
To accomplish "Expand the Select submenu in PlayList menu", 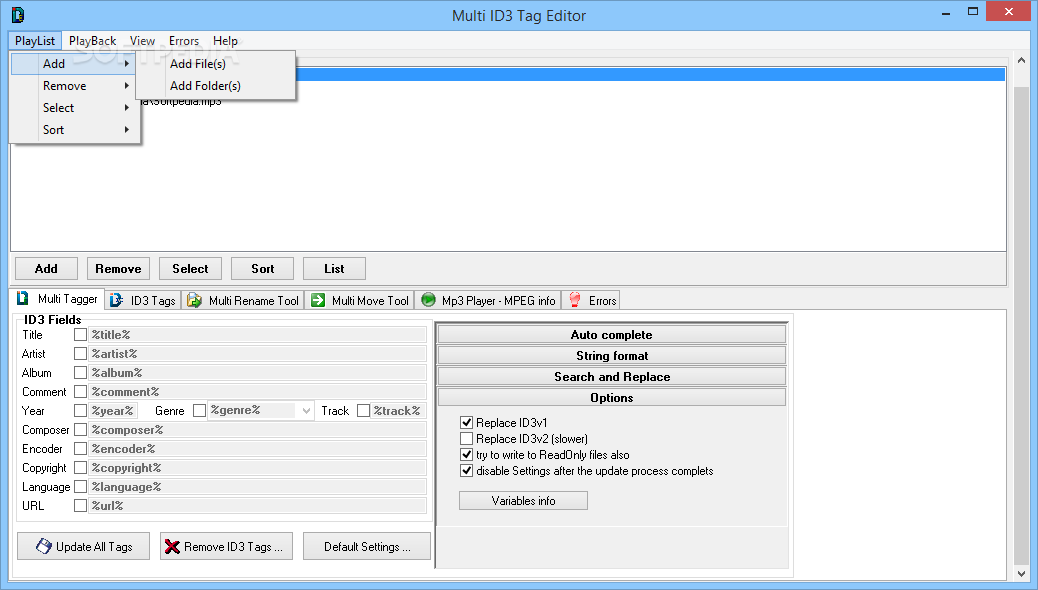I will [x=75, y=107].
